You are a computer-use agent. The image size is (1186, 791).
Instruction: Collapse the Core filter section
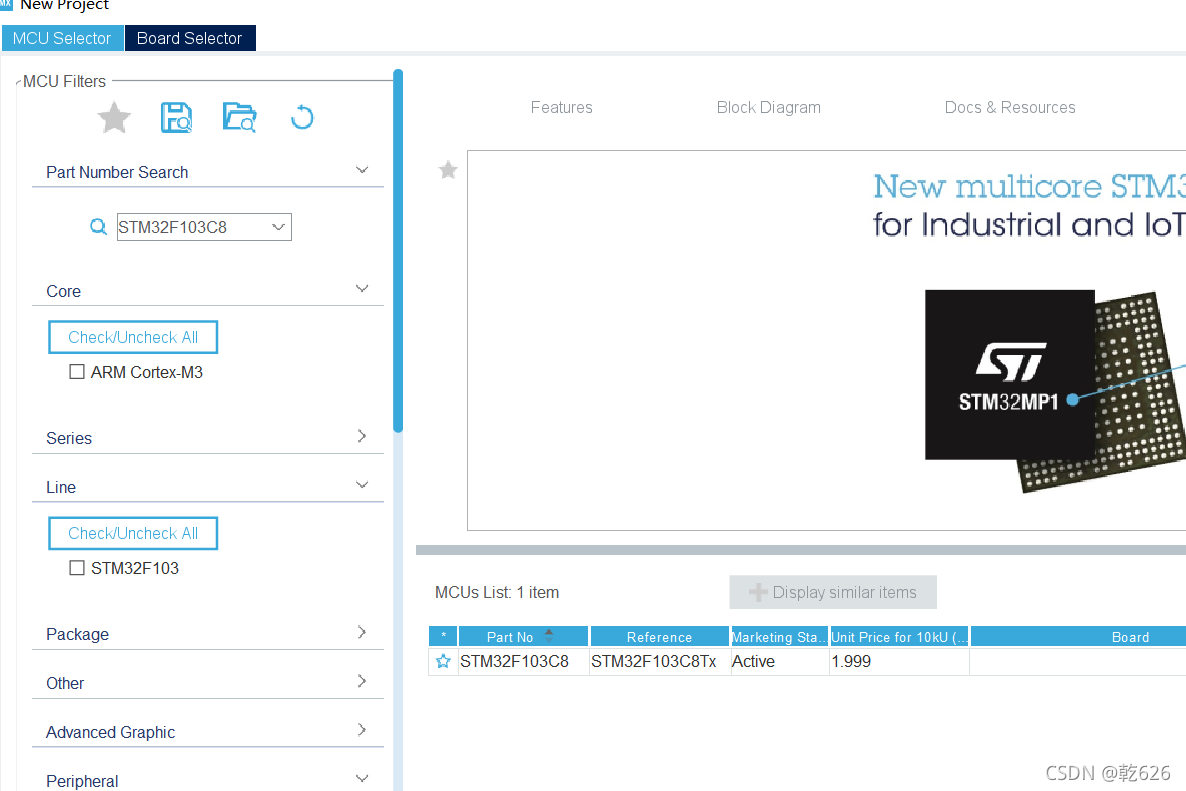[362, 289]
